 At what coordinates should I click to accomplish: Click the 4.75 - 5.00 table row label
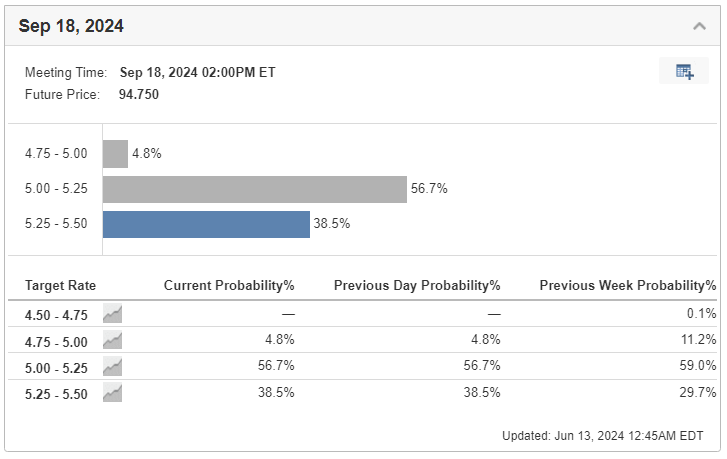pyautogui.click(x=56, y=342)
